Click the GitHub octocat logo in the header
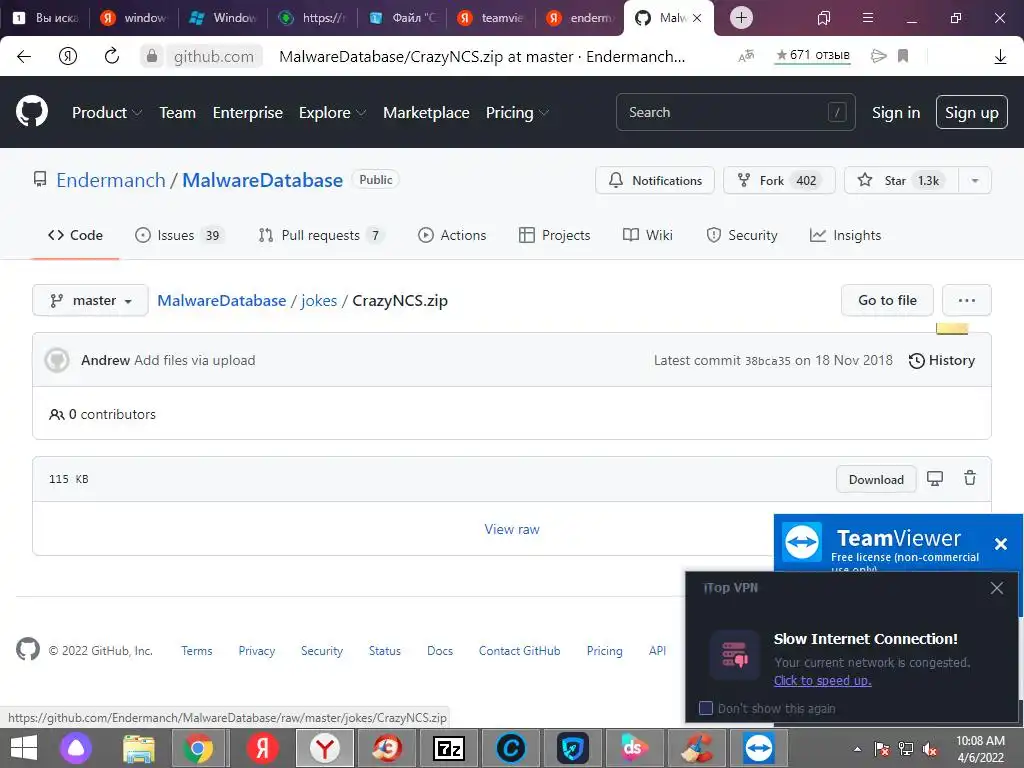1024x768 pixels. (x=32, y=112)
